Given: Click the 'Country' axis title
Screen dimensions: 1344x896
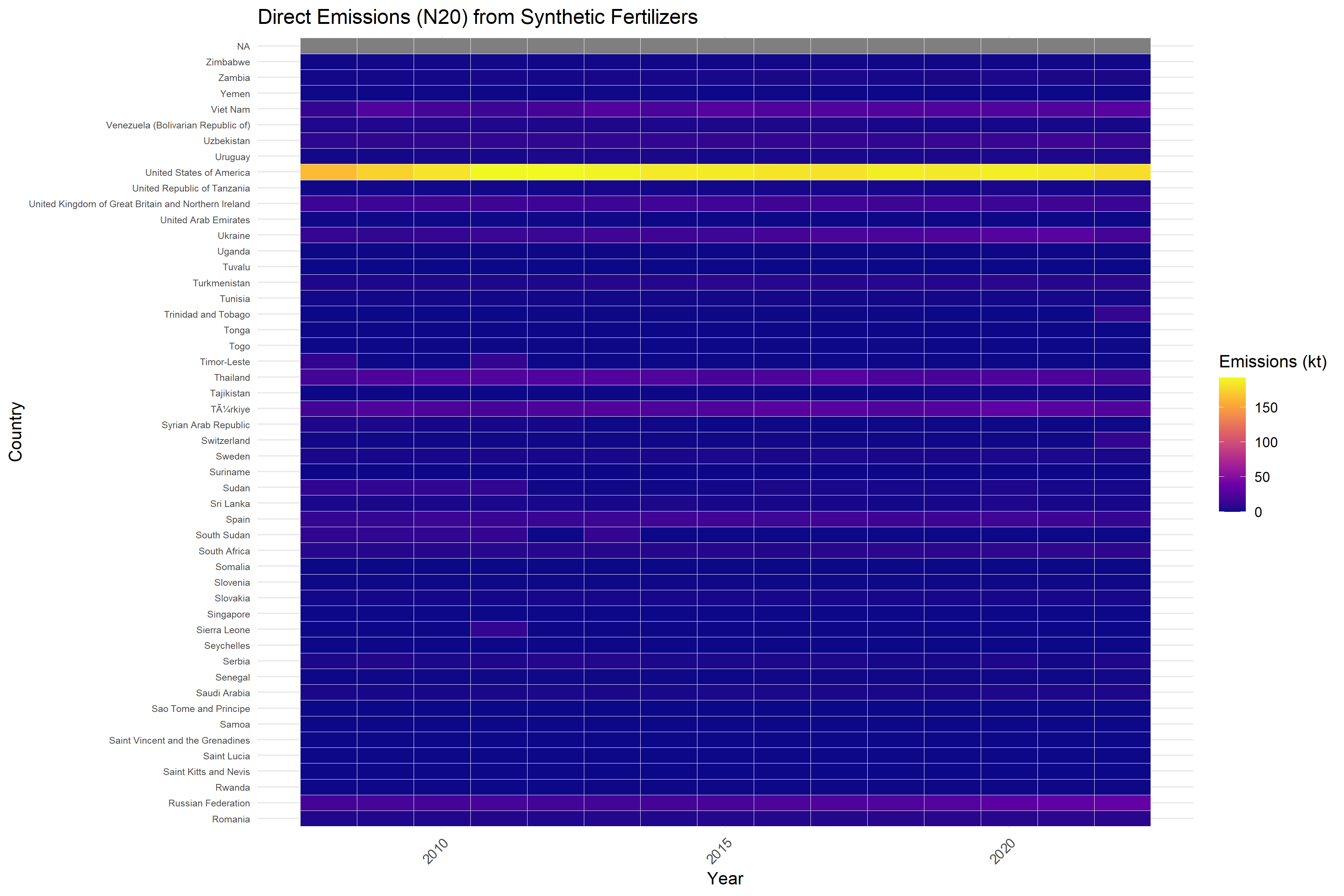Looking at the screenshot, I should [16, 432].
